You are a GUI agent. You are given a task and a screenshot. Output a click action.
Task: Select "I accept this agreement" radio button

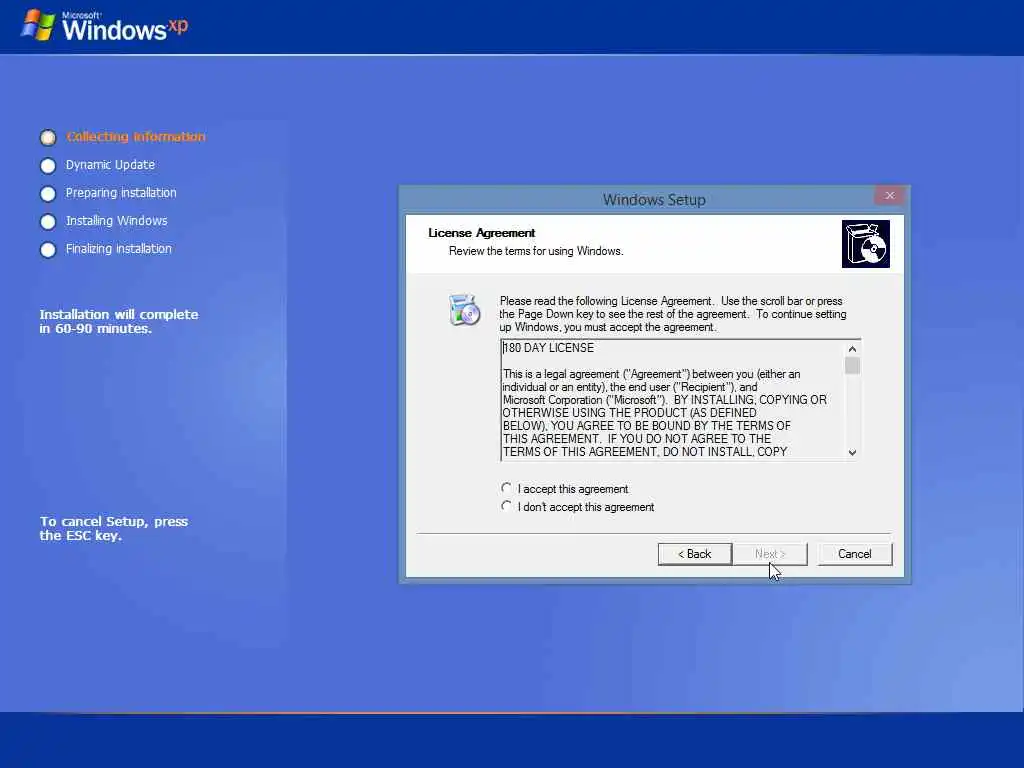click(506, 488)
